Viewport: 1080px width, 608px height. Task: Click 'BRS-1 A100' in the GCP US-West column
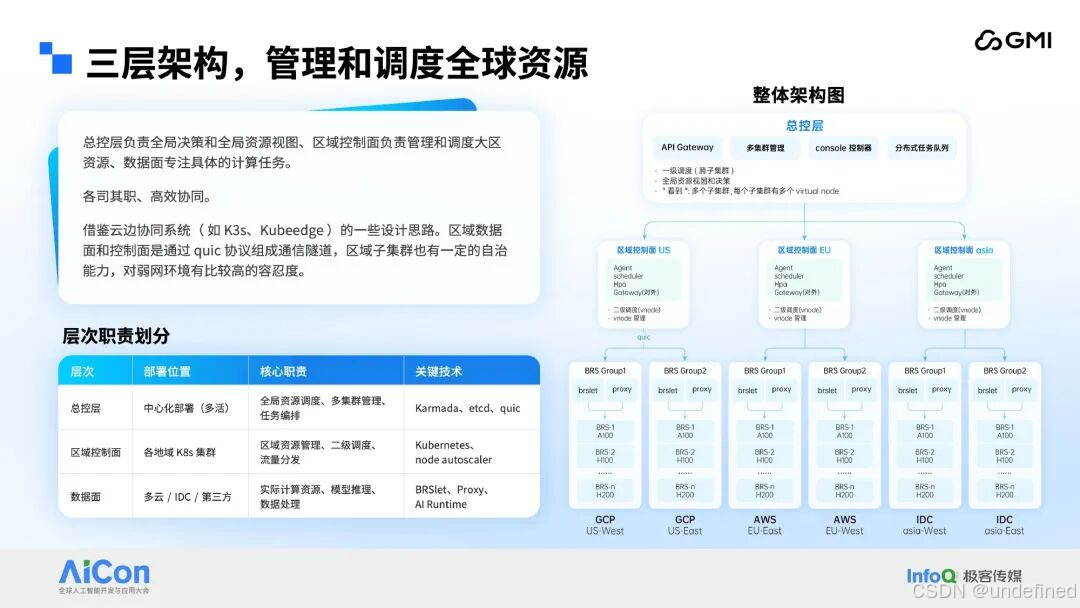tap(605, 431)
